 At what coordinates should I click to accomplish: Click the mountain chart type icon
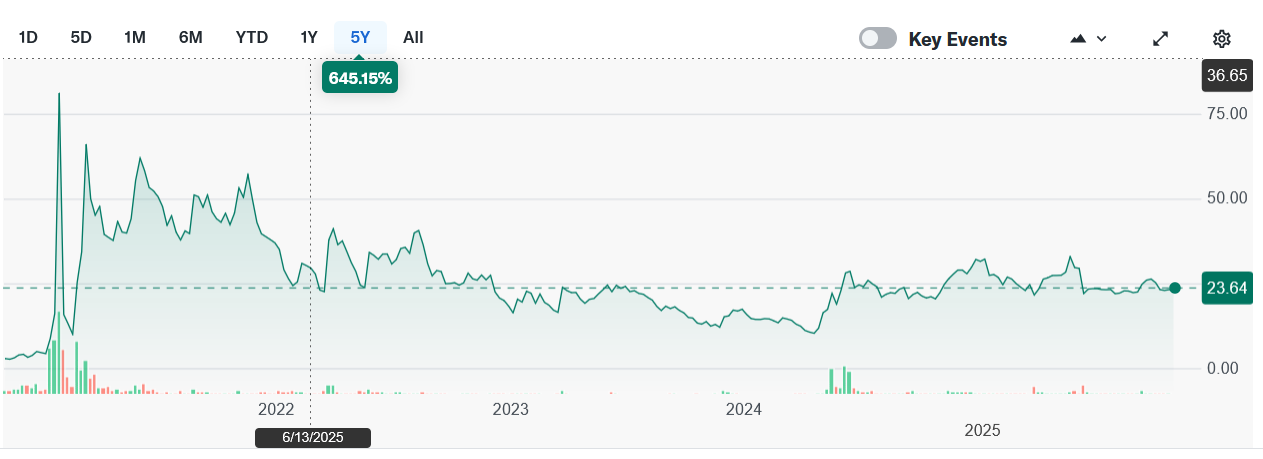point(1078,39)
